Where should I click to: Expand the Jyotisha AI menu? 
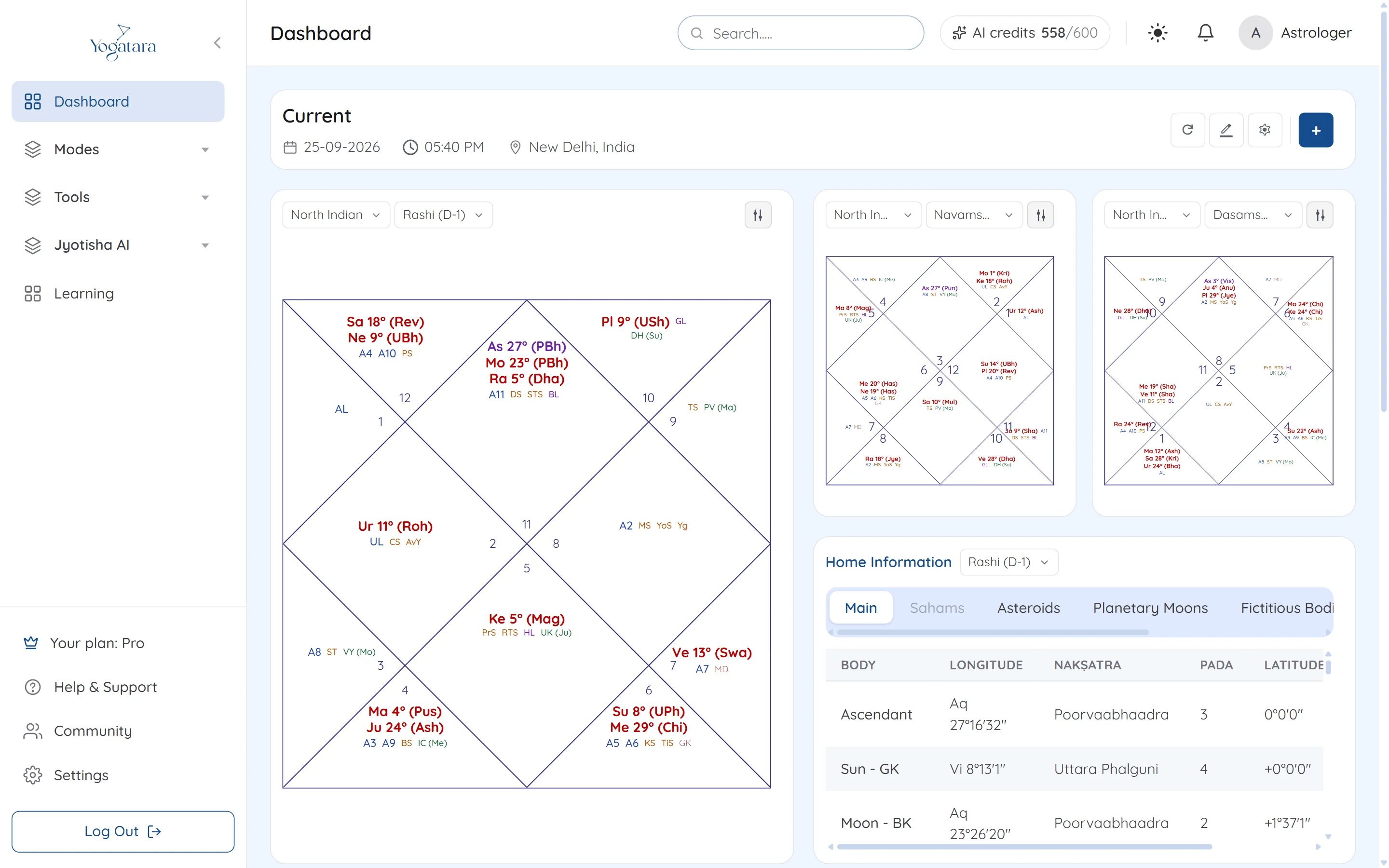tap(118, 244)
